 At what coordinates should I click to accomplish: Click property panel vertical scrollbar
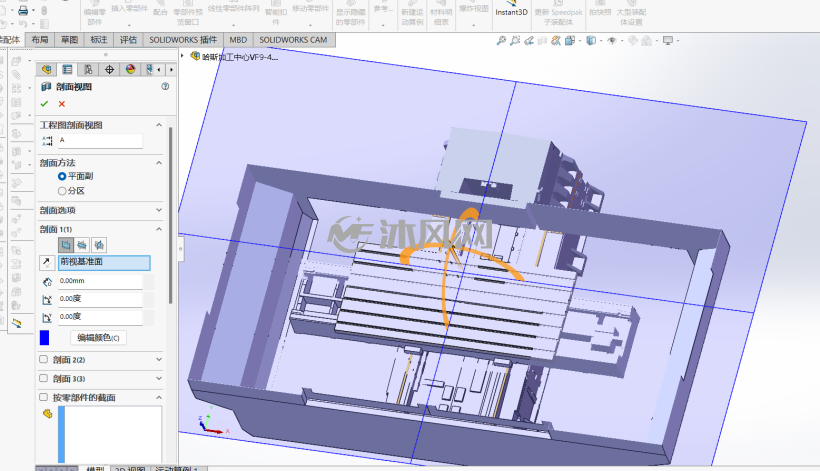coord(171,214)
